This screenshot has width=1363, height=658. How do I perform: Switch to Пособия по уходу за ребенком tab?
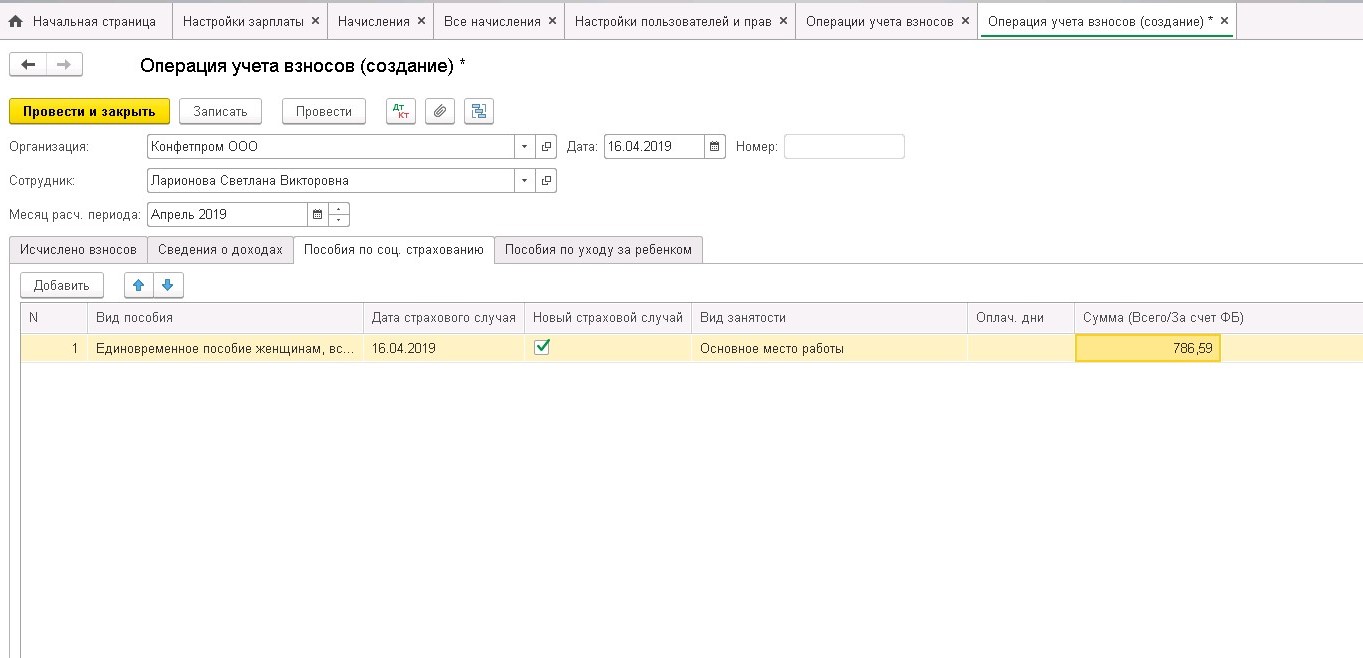coord(598,250)
